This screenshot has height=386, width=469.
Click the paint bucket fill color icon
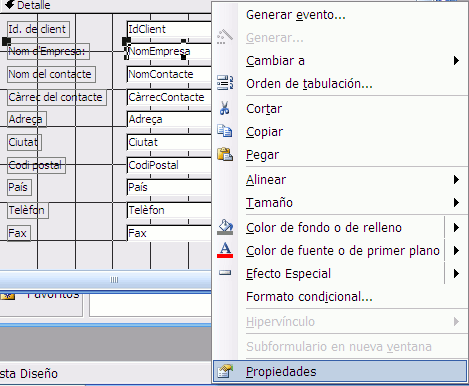225,227
